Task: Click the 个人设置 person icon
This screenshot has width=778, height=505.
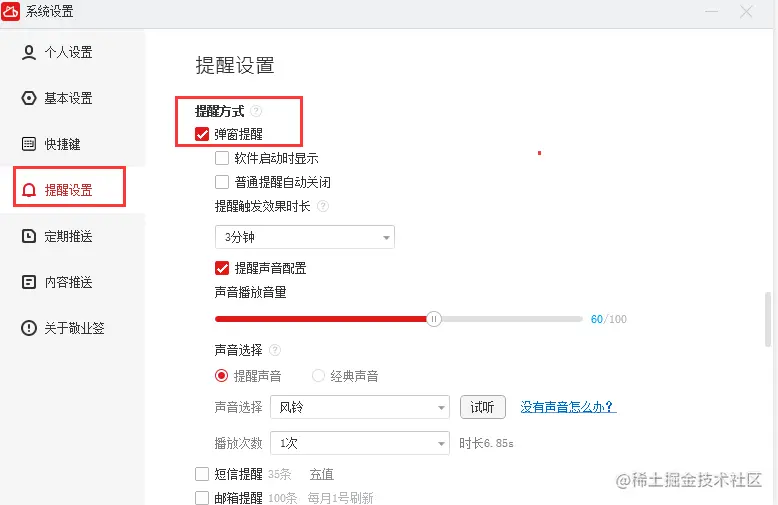Action: (29, 53)
